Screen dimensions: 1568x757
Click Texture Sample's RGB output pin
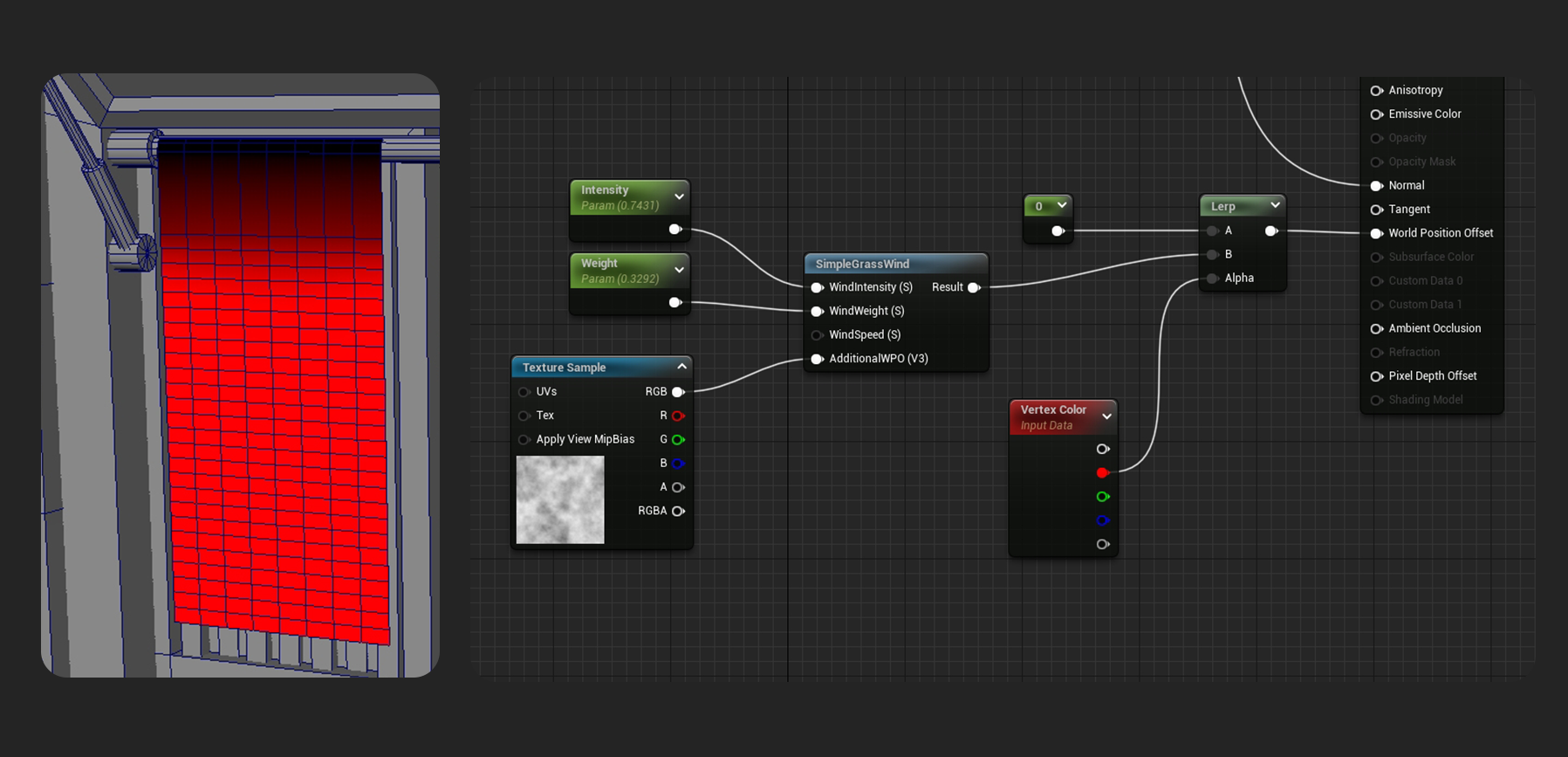click(x=678, y=392)
